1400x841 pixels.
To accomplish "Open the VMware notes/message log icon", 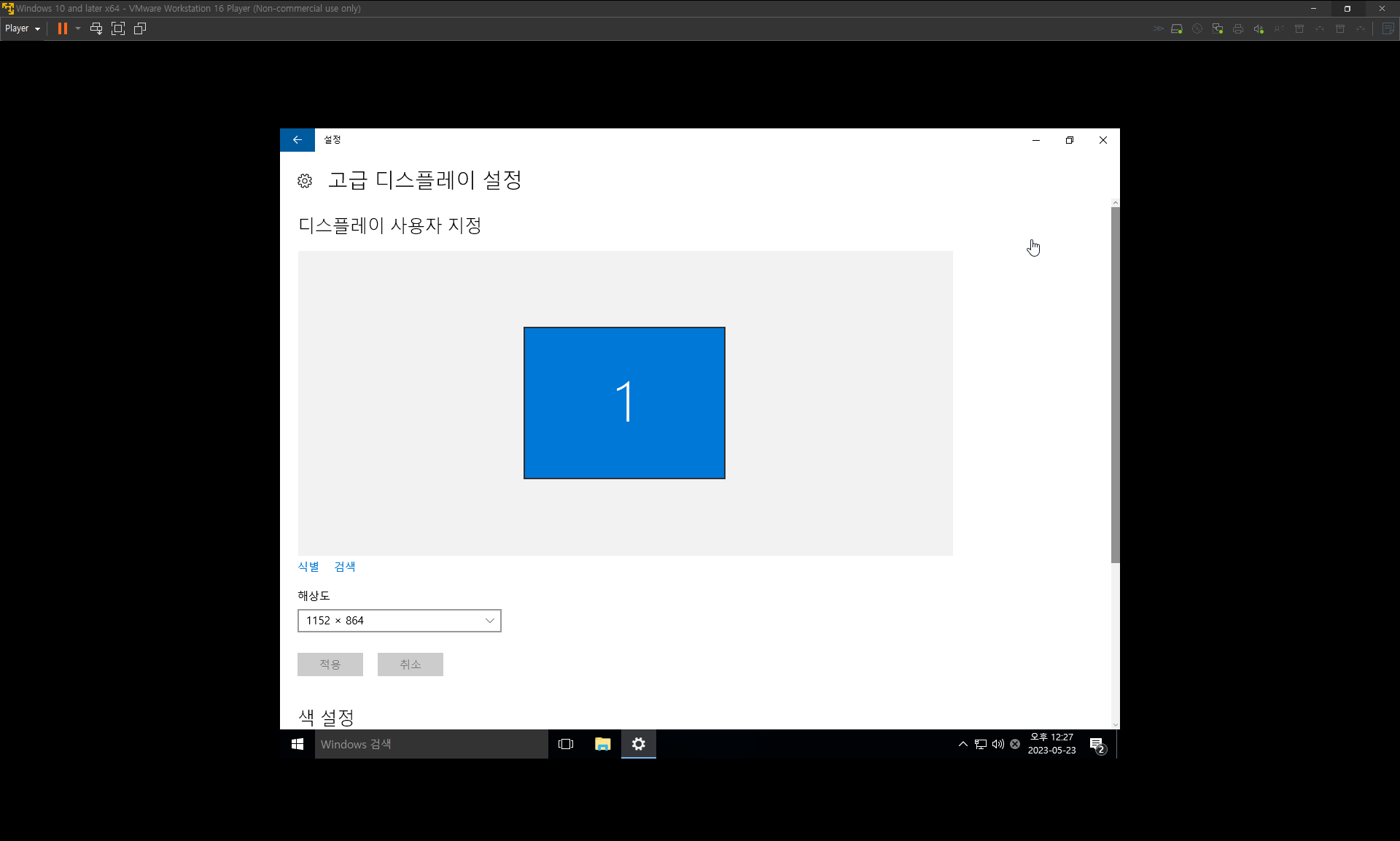I will (1388, 28).
